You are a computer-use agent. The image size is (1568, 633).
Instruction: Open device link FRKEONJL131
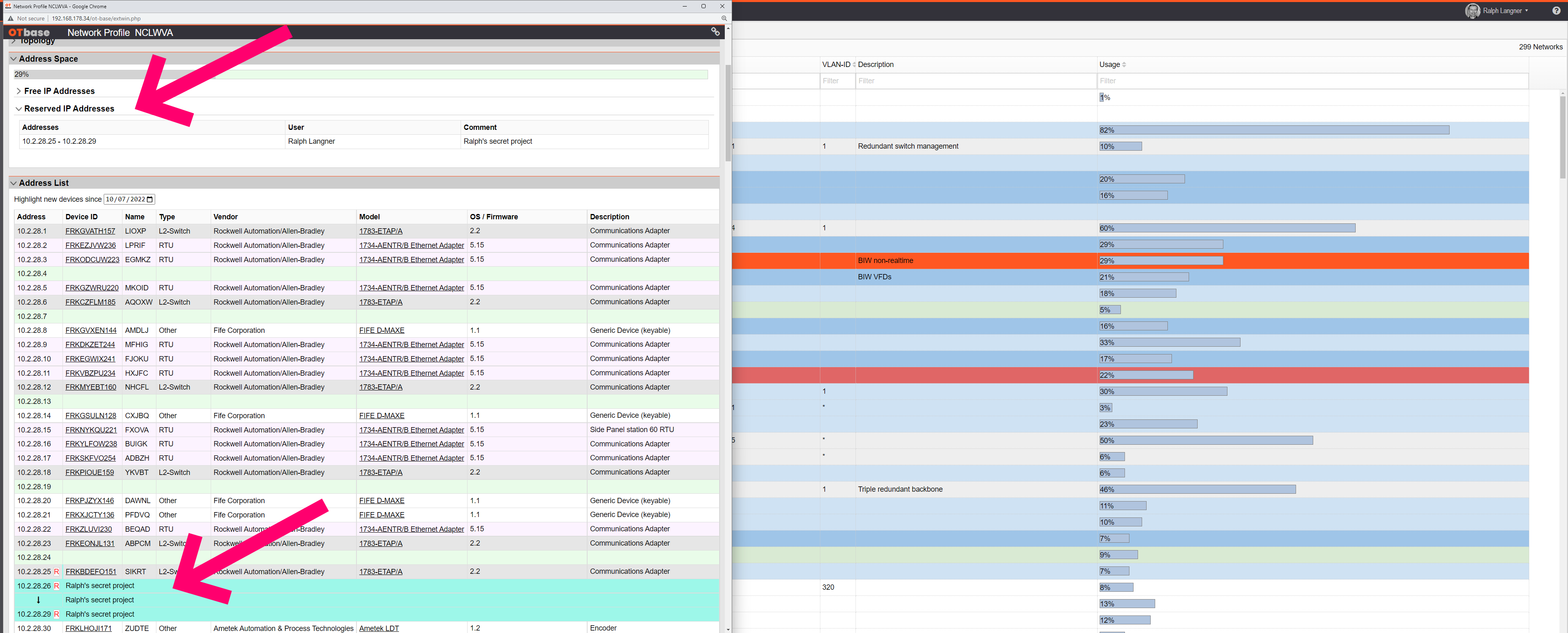tap(89, 544)
